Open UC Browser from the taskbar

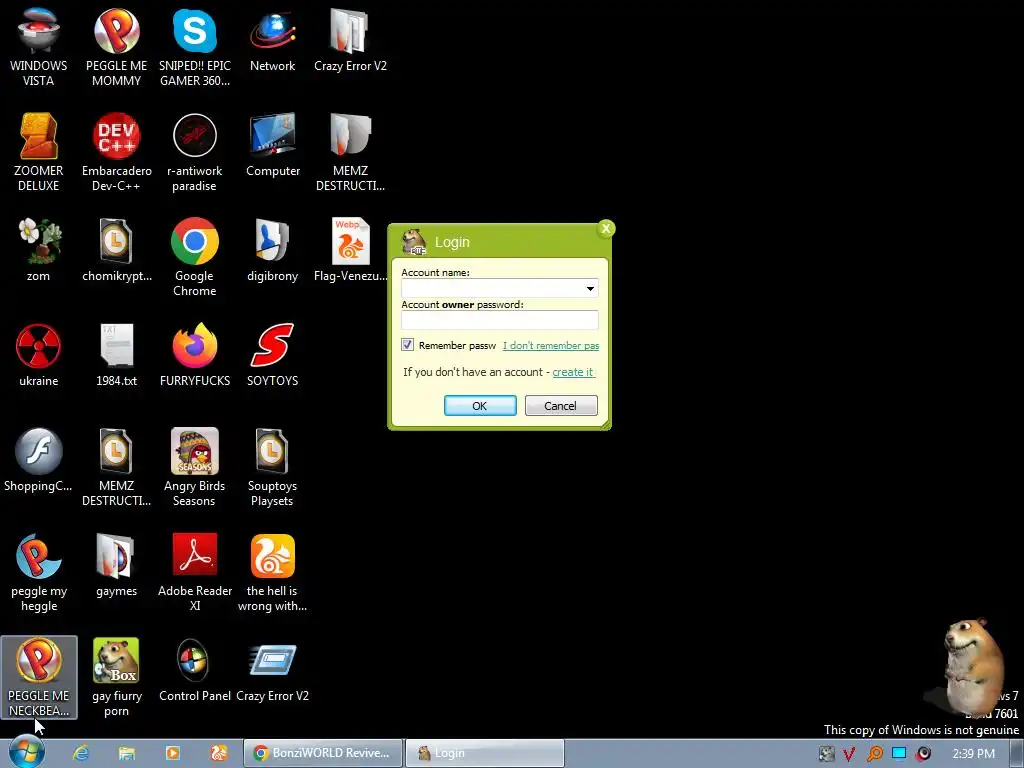click(x=219, y=753)
